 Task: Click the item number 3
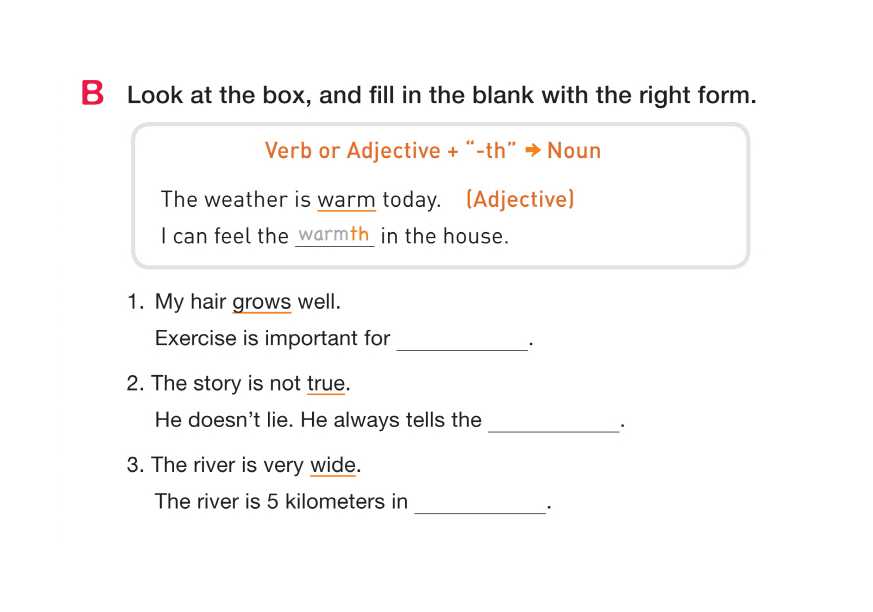(x=135, y=466)
